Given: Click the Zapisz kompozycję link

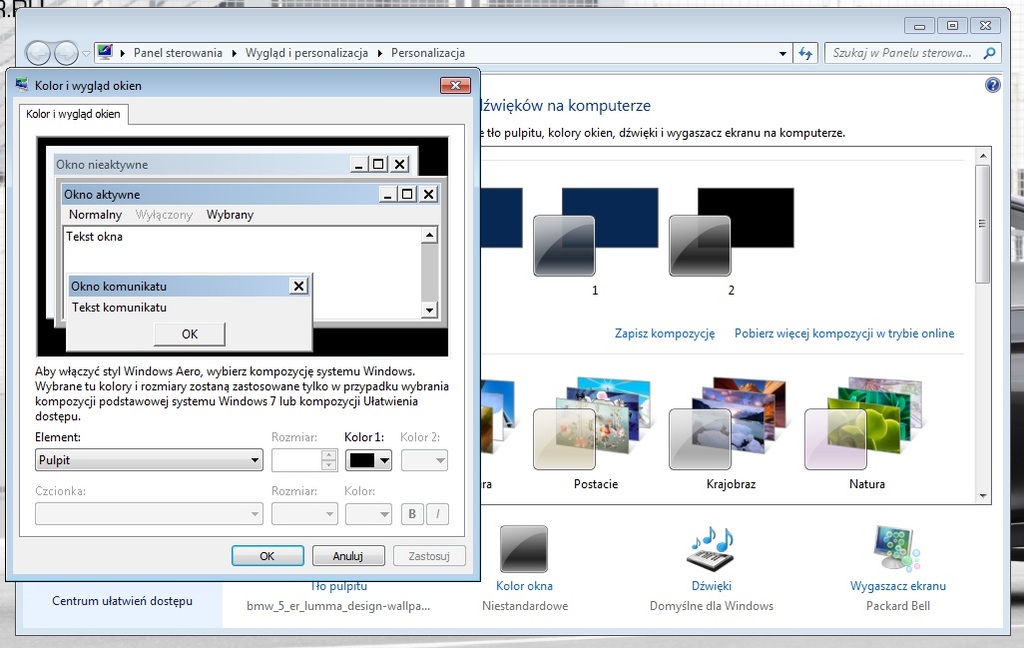Looking at the screenshot, I should (x=664, y=334).
